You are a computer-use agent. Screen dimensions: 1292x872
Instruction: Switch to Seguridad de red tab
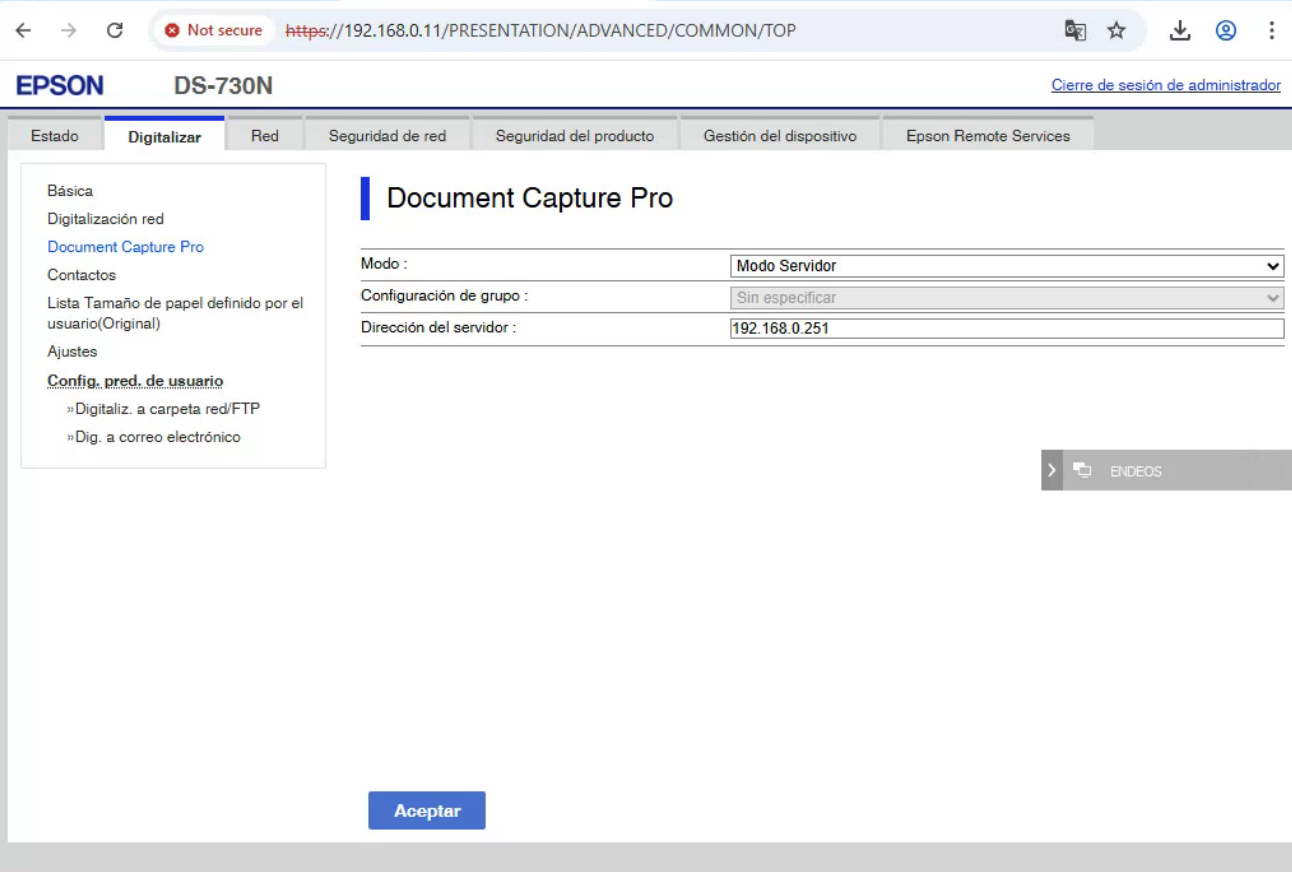387,136
